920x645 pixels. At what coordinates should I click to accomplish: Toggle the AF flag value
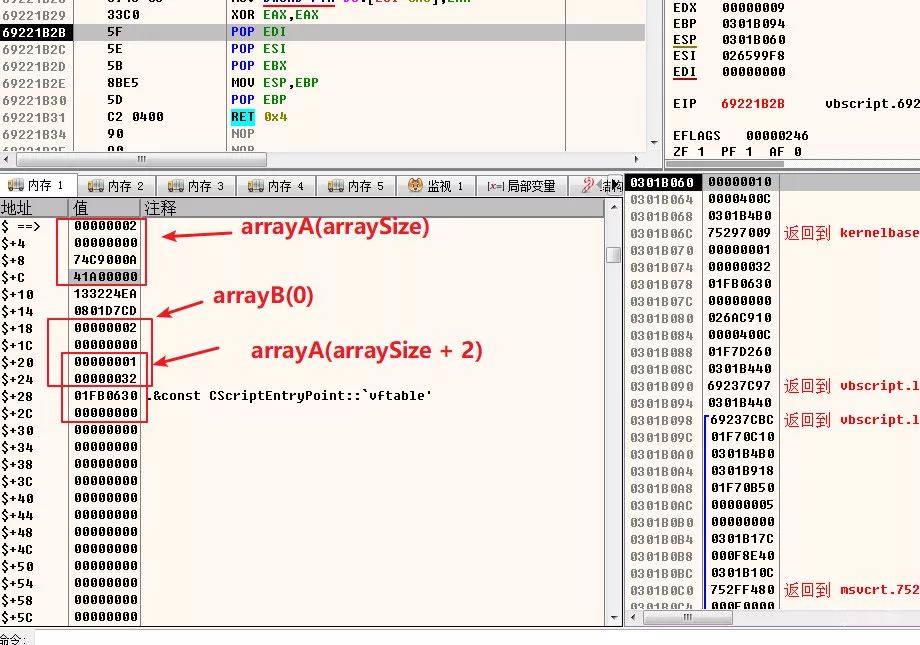point(797,151)
